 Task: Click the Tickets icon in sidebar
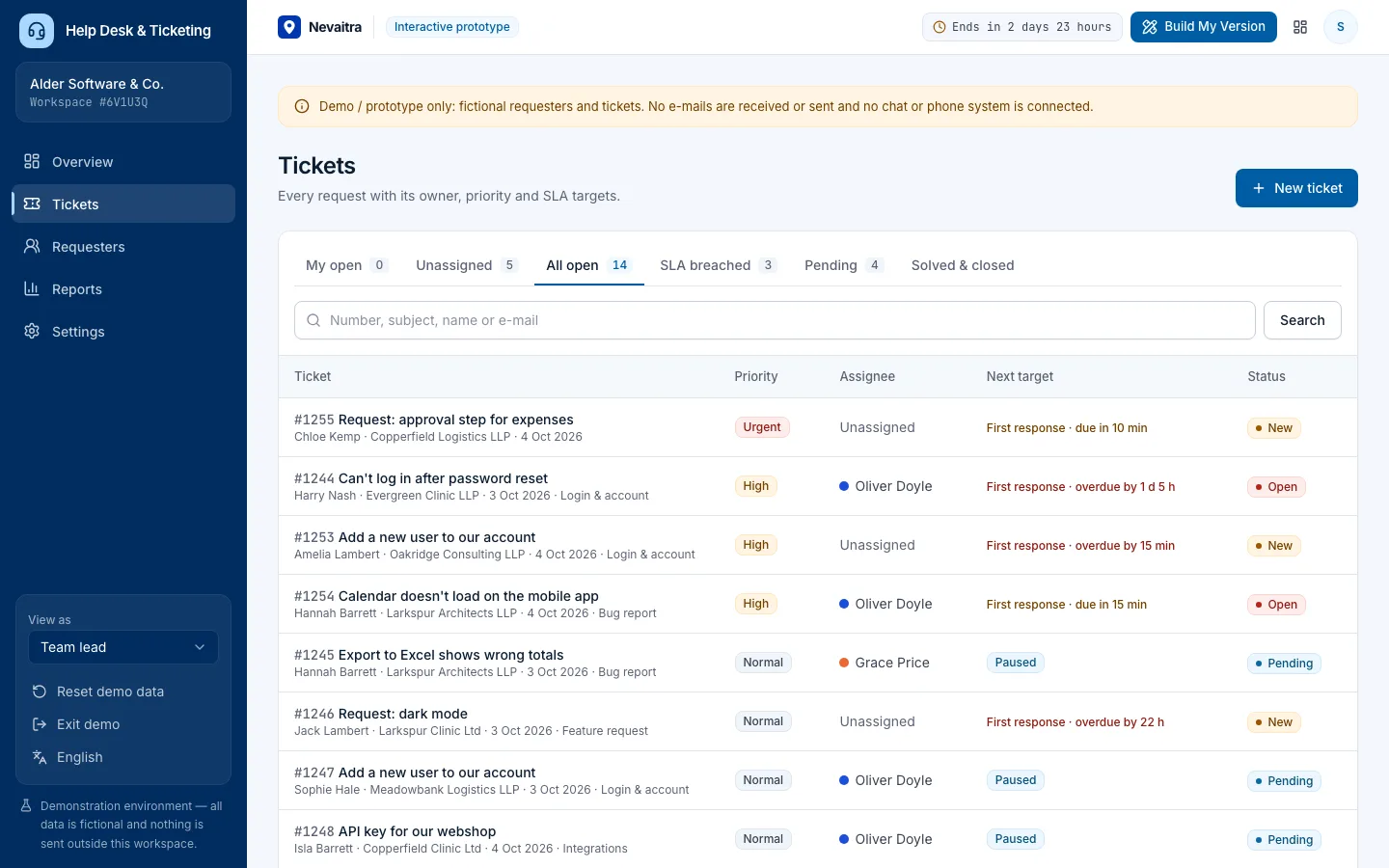32,203
